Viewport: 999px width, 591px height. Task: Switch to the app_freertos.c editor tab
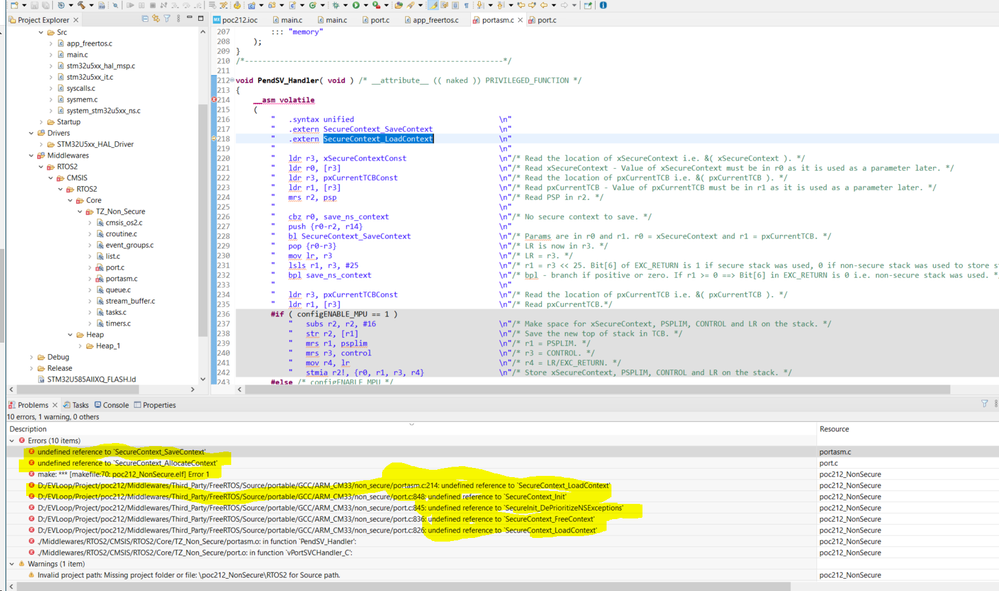(431, 20)
